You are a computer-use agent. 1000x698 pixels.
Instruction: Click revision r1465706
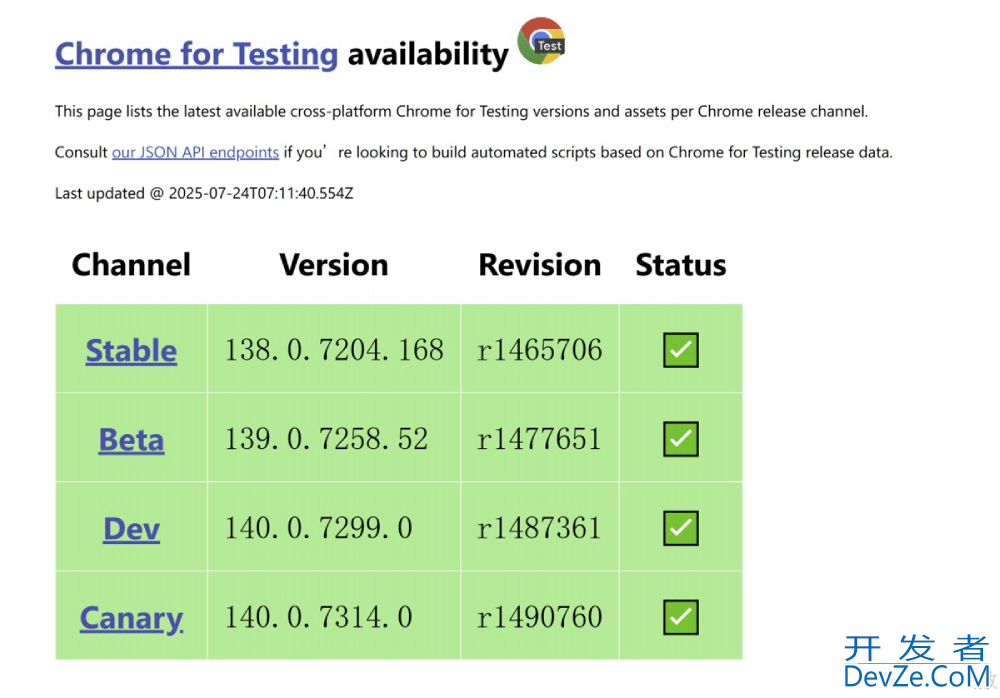coord(540,350)
